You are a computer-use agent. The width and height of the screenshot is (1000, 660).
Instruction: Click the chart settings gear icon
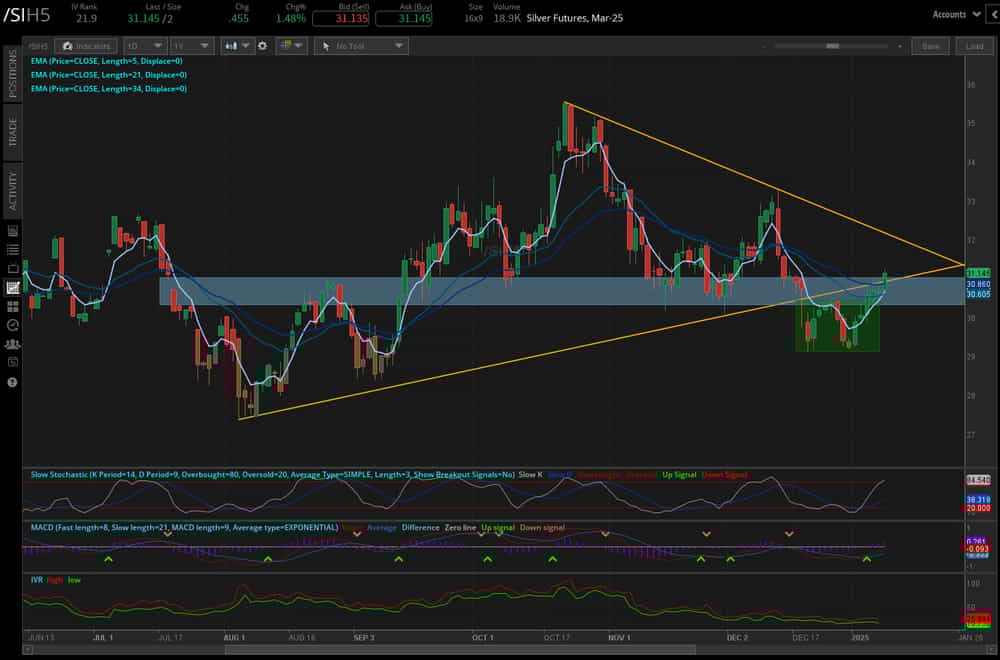pos(262,46)
